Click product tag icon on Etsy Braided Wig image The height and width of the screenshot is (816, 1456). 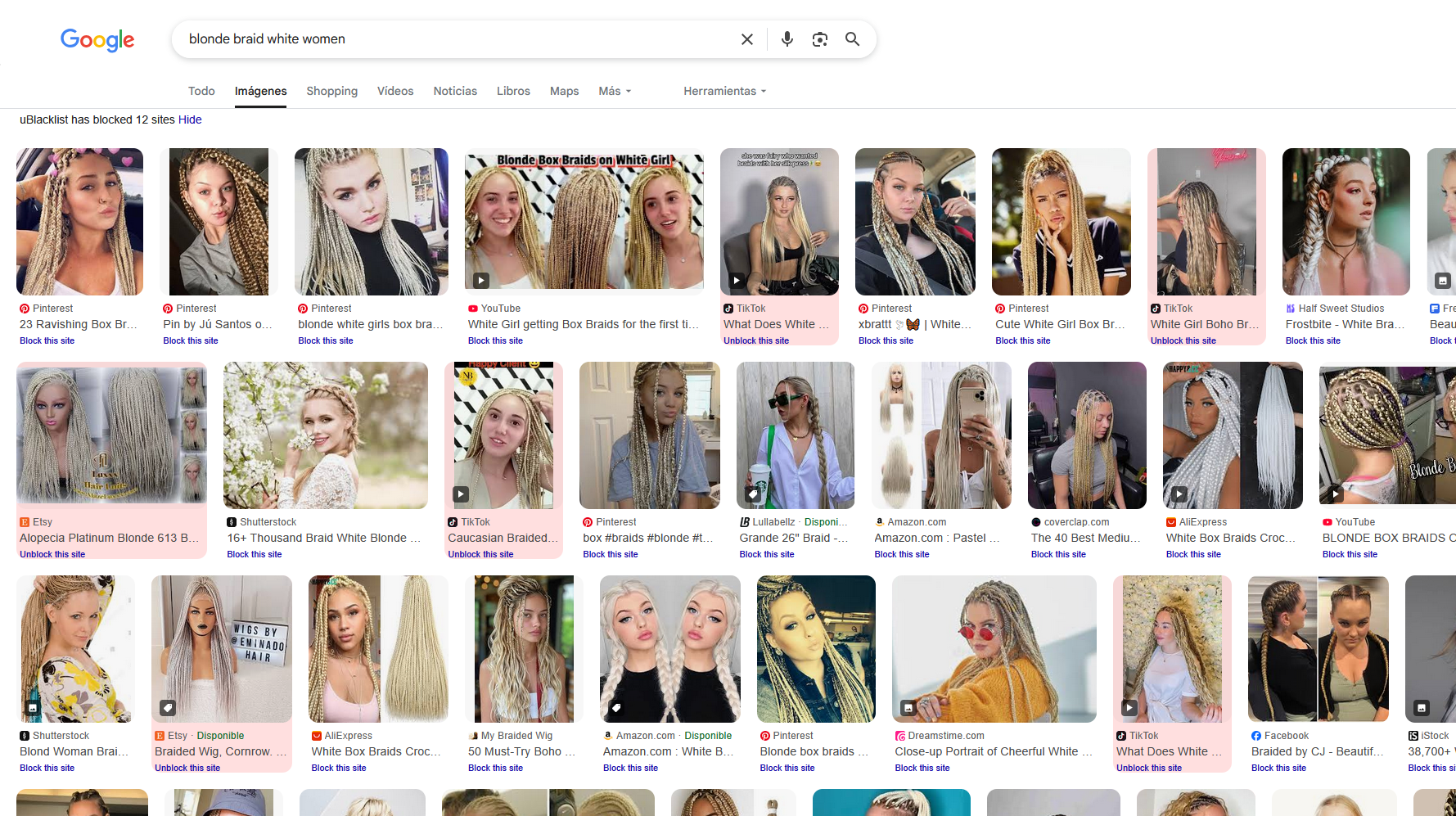pos(168,708)
